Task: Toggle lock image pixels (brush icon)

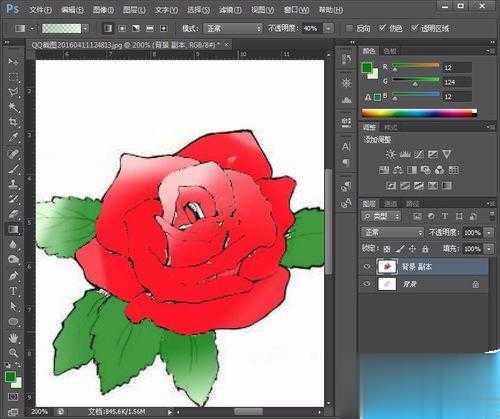Action: point(400,249)
